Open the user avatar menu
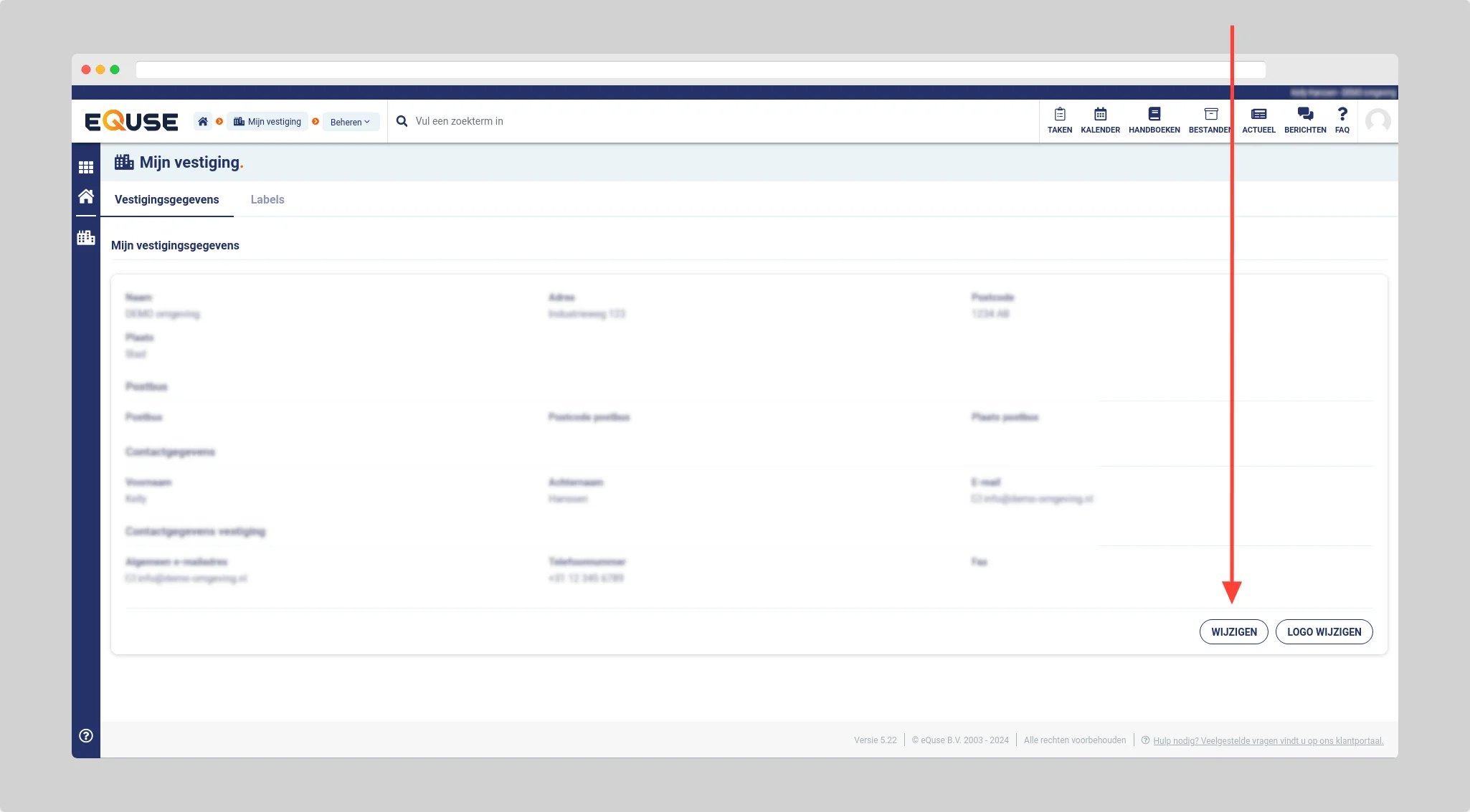1470x812 pixels. pyautogui.click(x=1377, y=121)
